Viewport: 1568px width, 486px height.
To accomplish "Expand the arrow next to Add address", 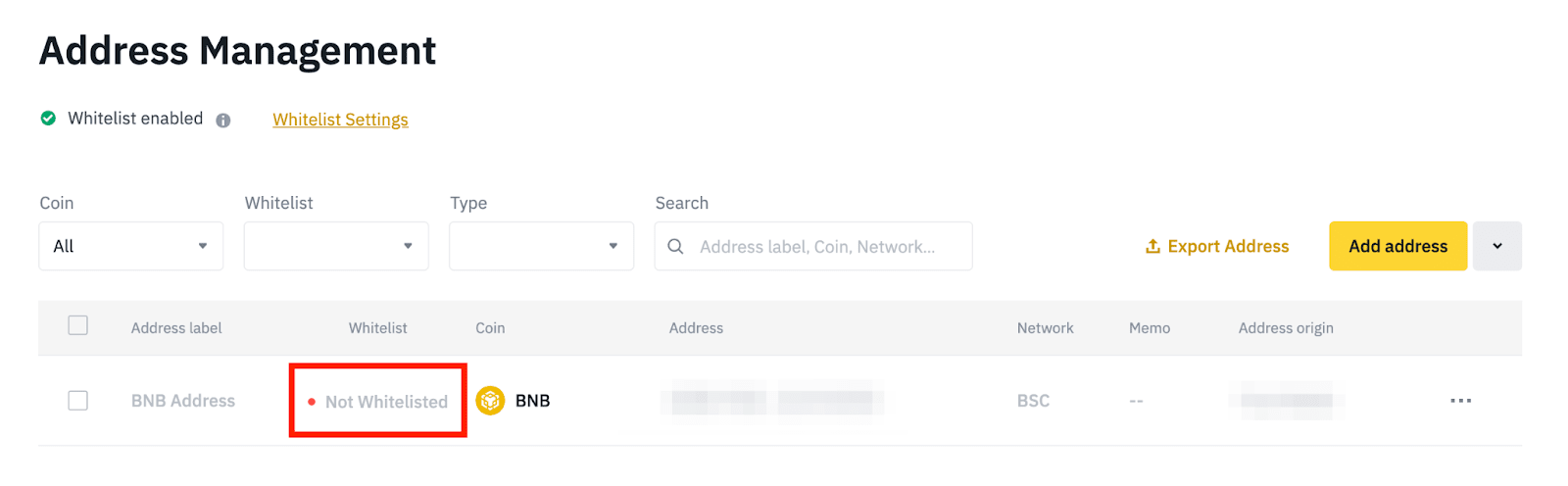I will click(x=1496, y=246).
